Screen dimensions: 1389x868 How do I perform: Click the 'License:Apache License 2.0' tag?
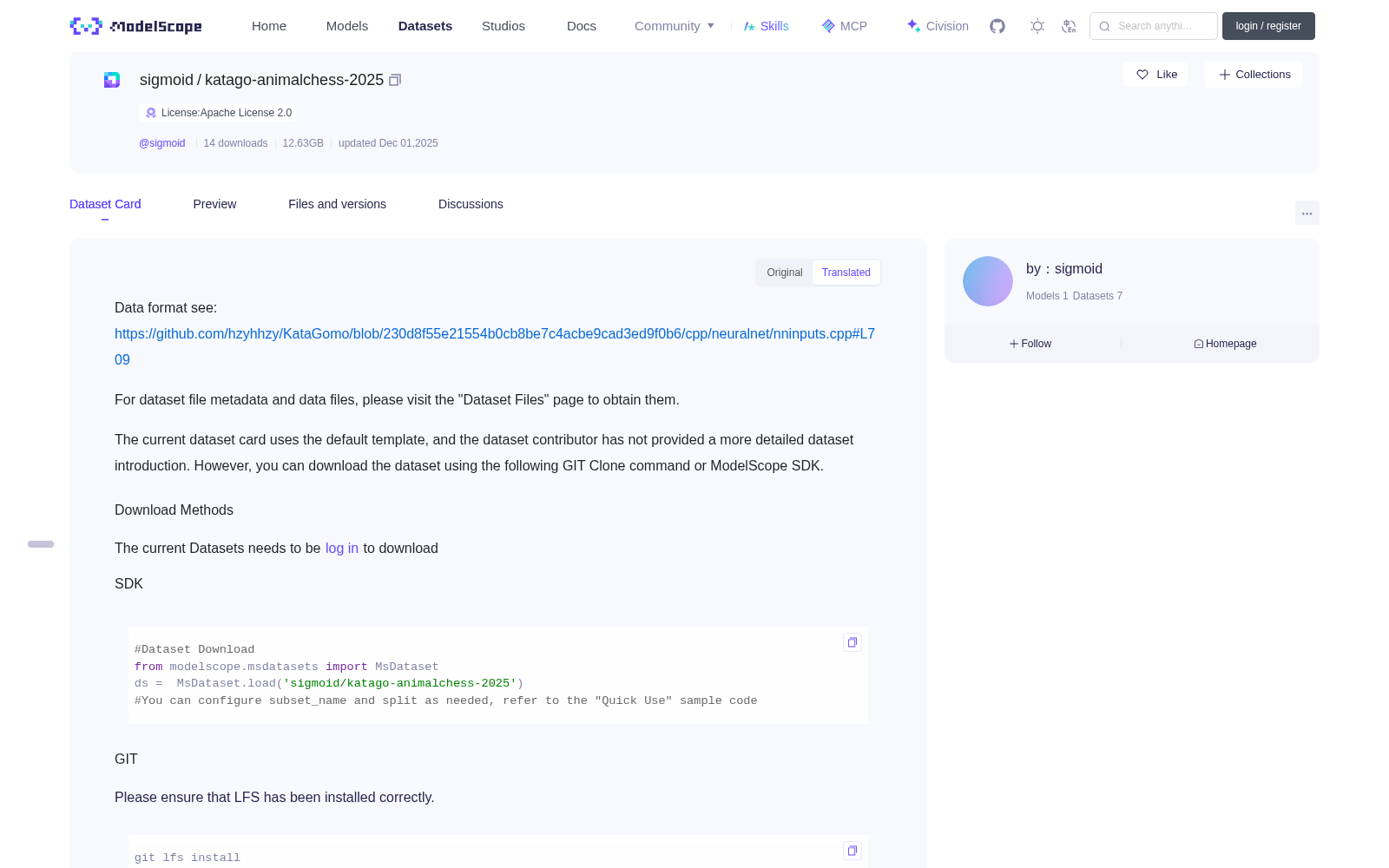point(218,113)
